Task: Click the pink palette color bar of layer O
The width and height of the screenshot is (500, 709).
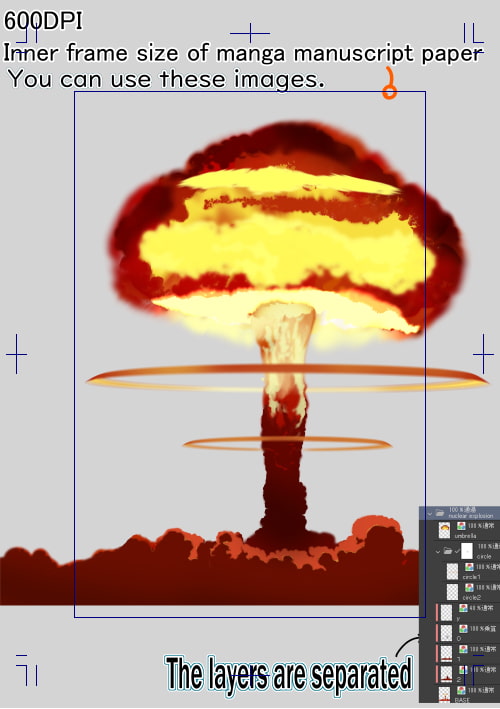Action: 437,633
